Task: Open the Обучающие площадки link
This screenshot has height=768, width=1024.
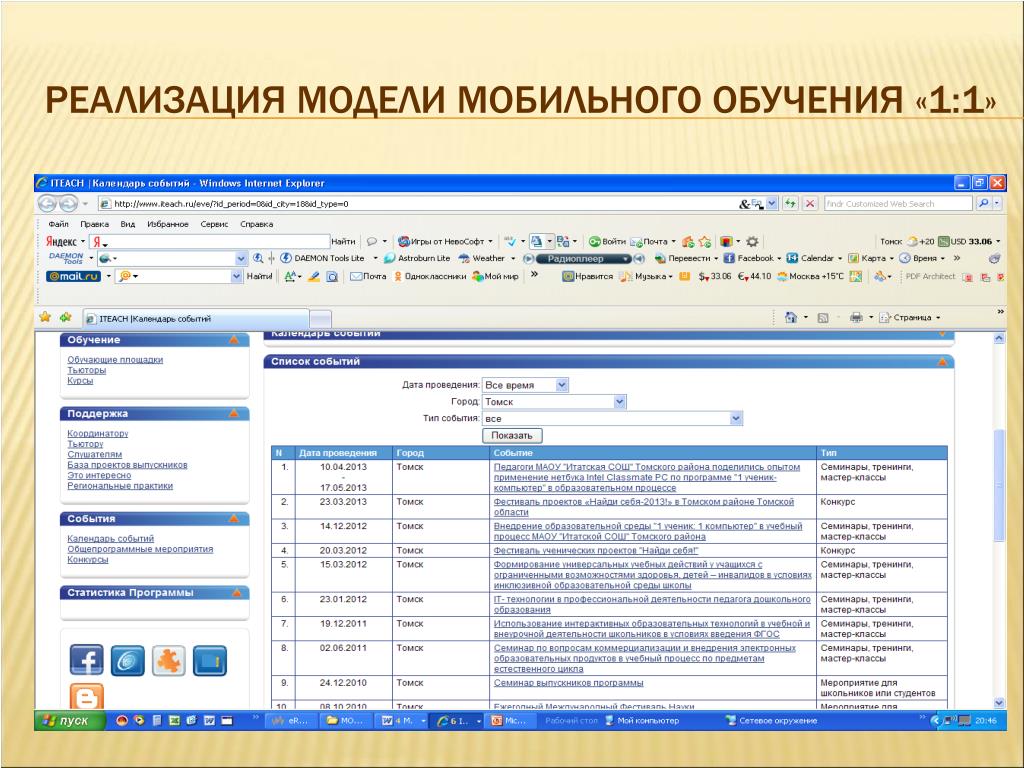Action: click(115, 360)
